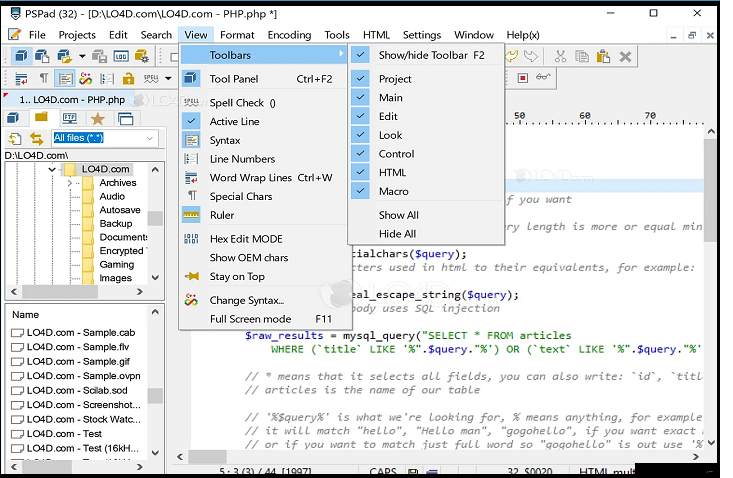
Task: Open the All files filter dropdown
Action: [150, 138]
